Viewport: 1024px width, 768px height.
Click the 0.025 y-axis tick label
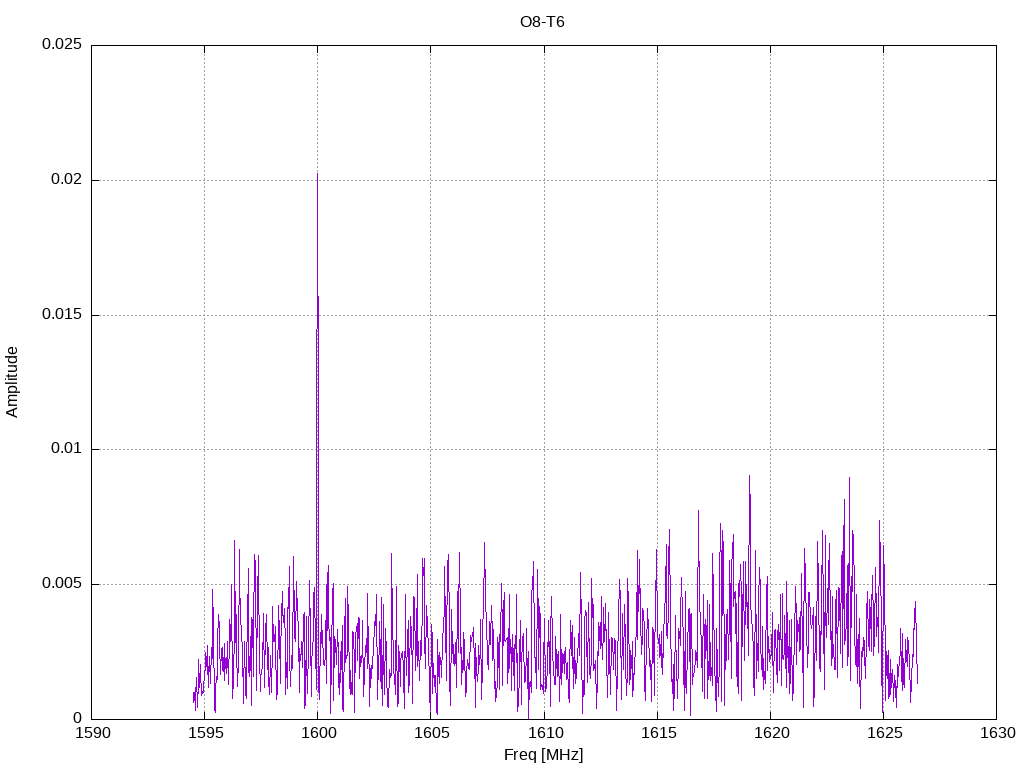click(62, 44)
